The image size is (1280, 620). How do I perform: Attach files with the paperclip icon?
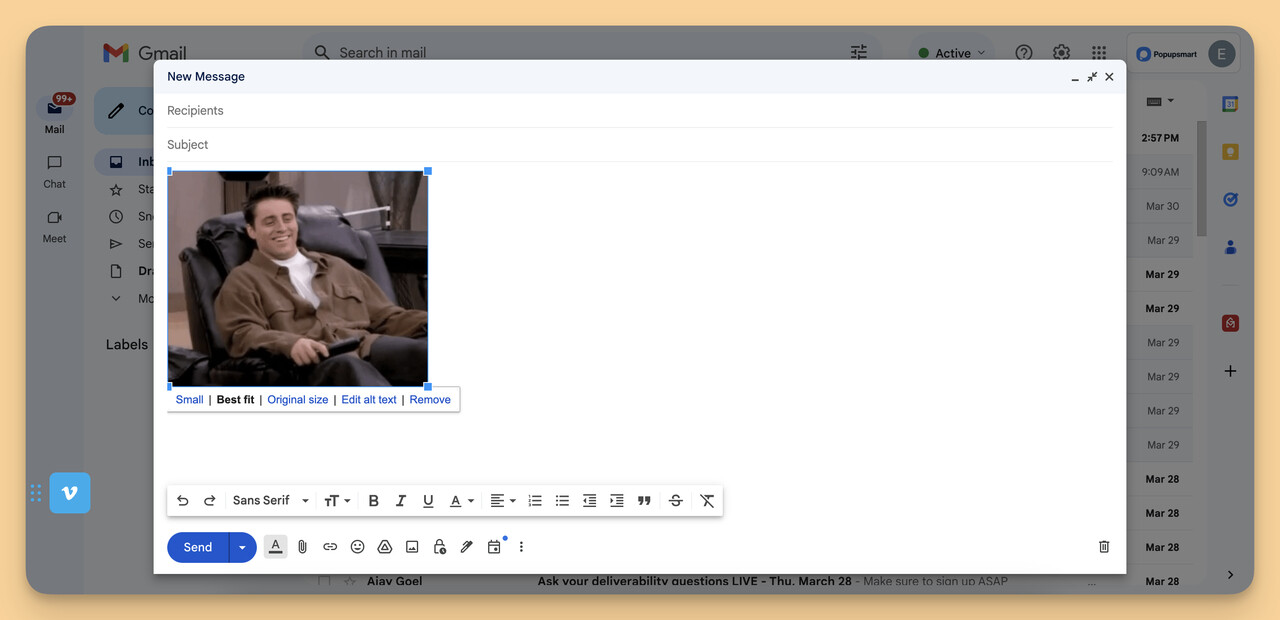tap(302, 547)
